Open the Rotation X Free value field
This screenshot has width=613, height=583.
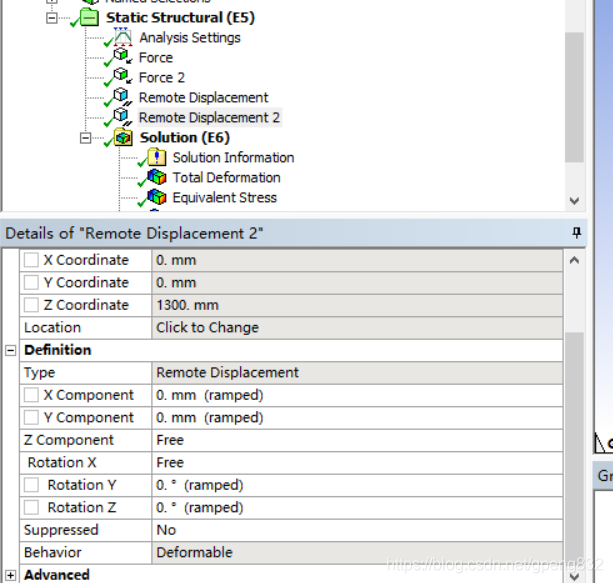coord(357,463)
